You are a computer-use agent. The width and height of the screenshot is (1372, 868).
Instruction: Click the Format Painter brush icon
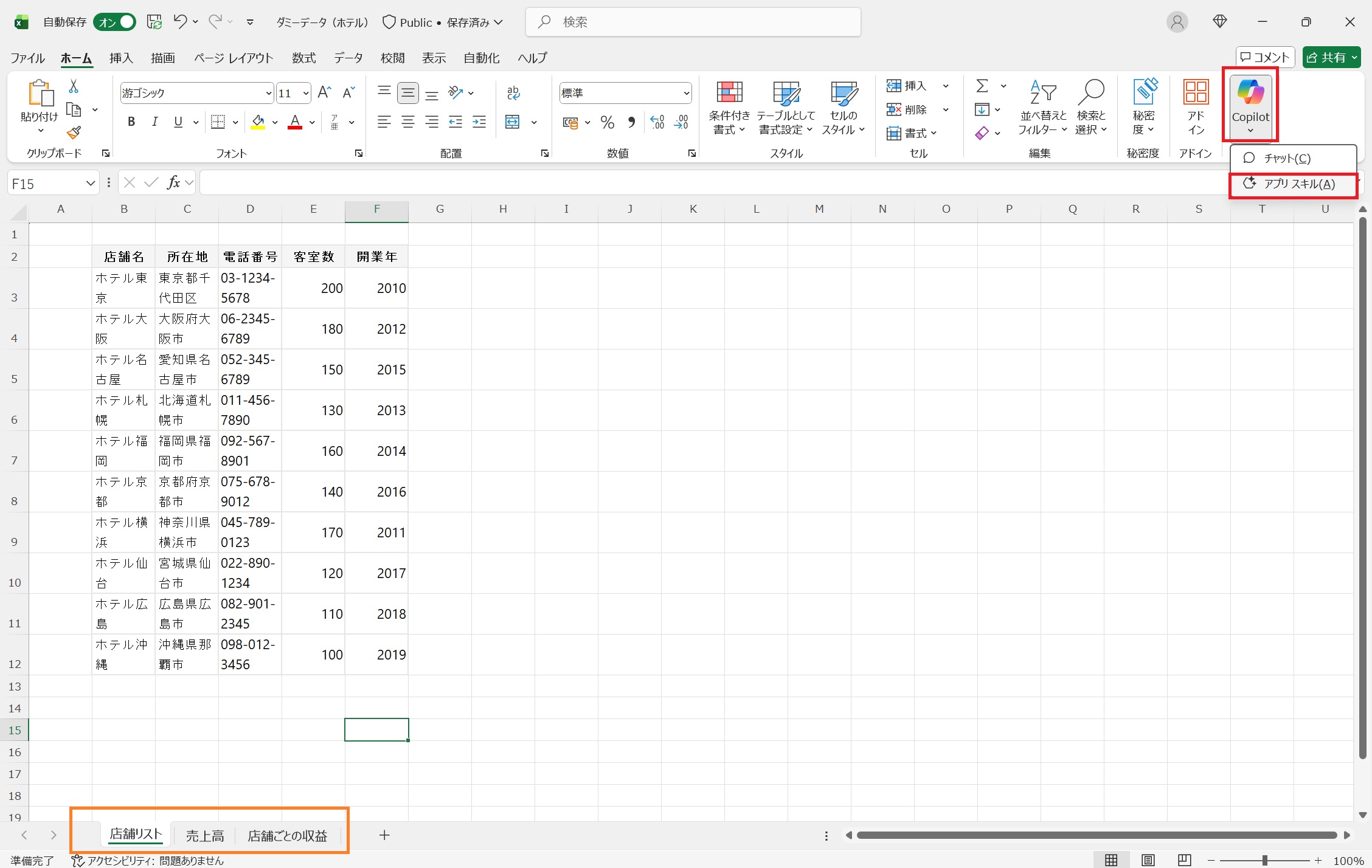tap(74, 133)
